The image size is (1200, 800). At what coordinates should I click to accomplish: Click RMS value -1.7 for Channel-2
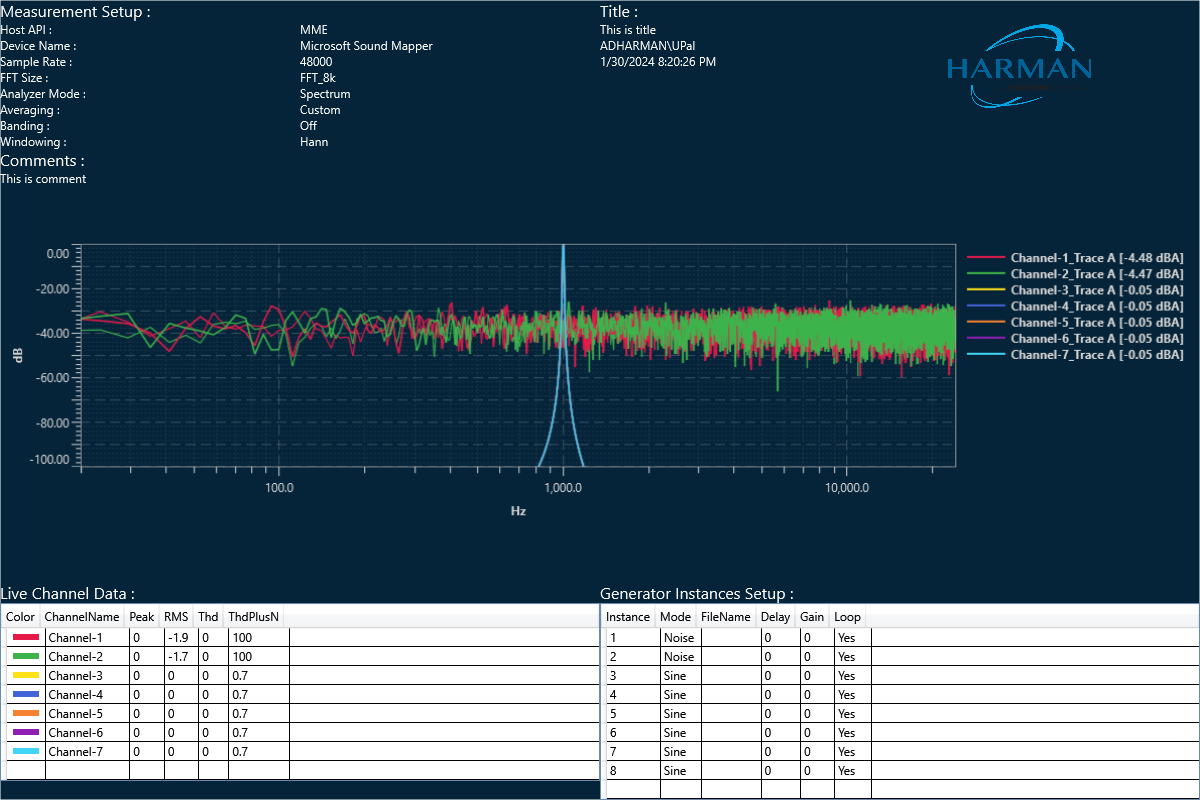coord(181,656)
